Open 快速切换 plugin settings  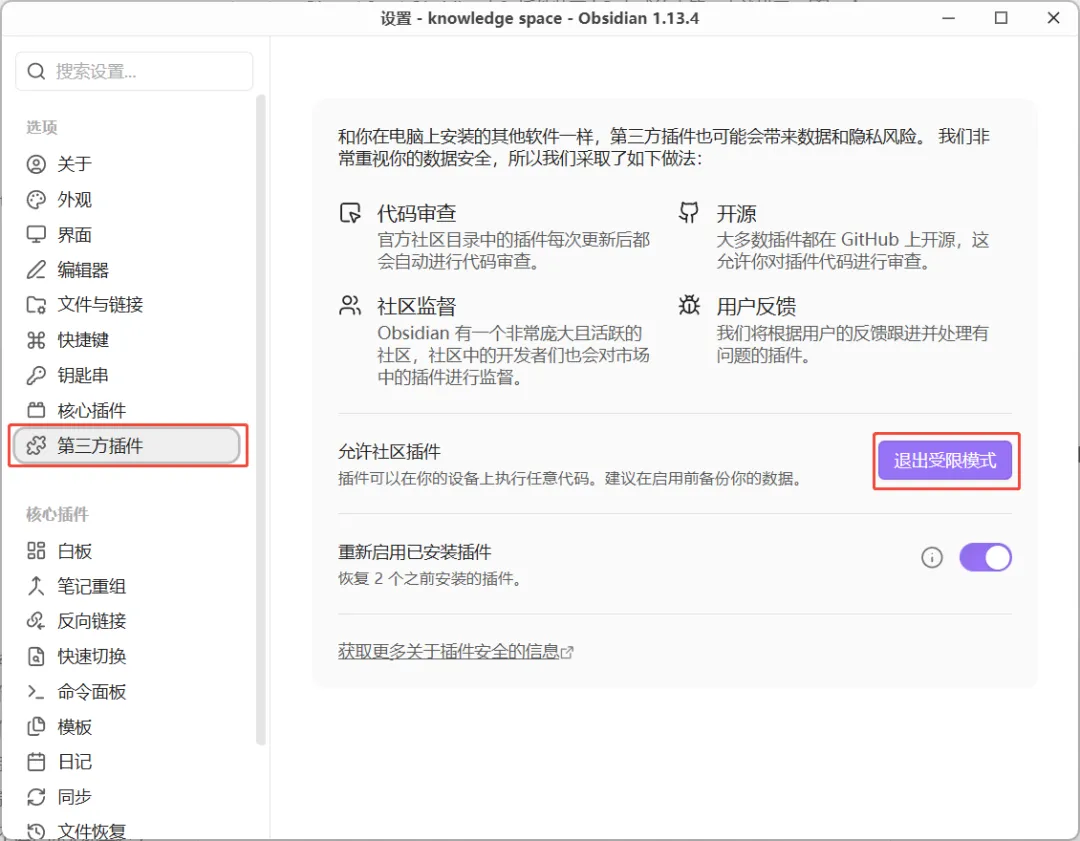pyautogui.click(x=127, y=656)
